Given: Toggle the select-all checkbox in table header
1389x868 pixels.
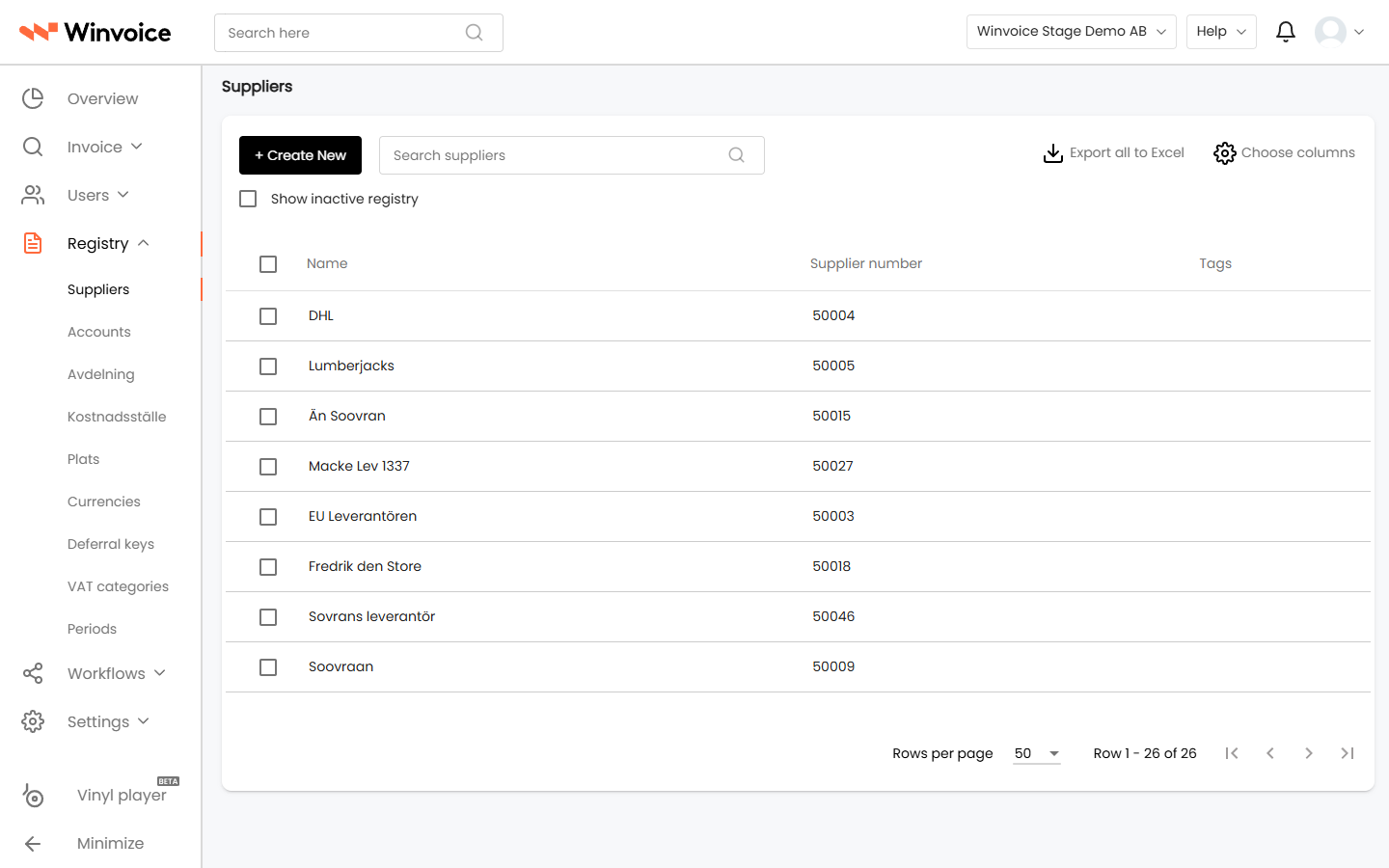Looking at the screenshot, I should [x=268, y=264].
